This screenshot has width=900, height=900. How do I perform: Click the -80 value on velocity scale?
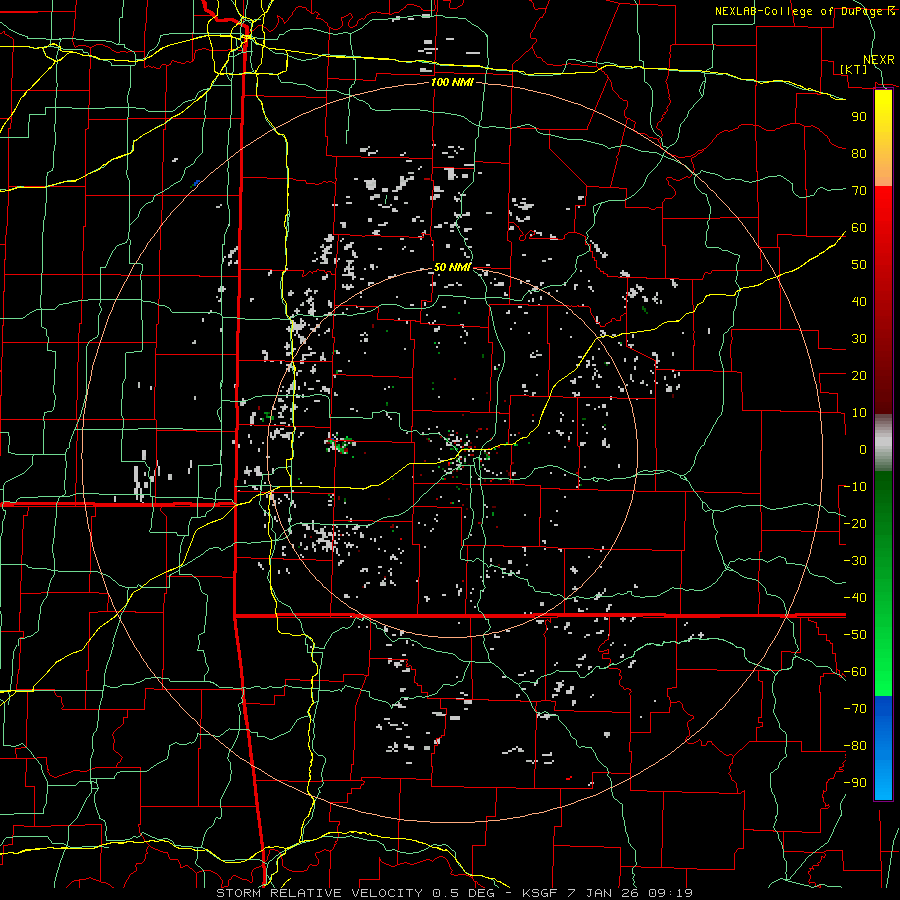click(855, 746)
